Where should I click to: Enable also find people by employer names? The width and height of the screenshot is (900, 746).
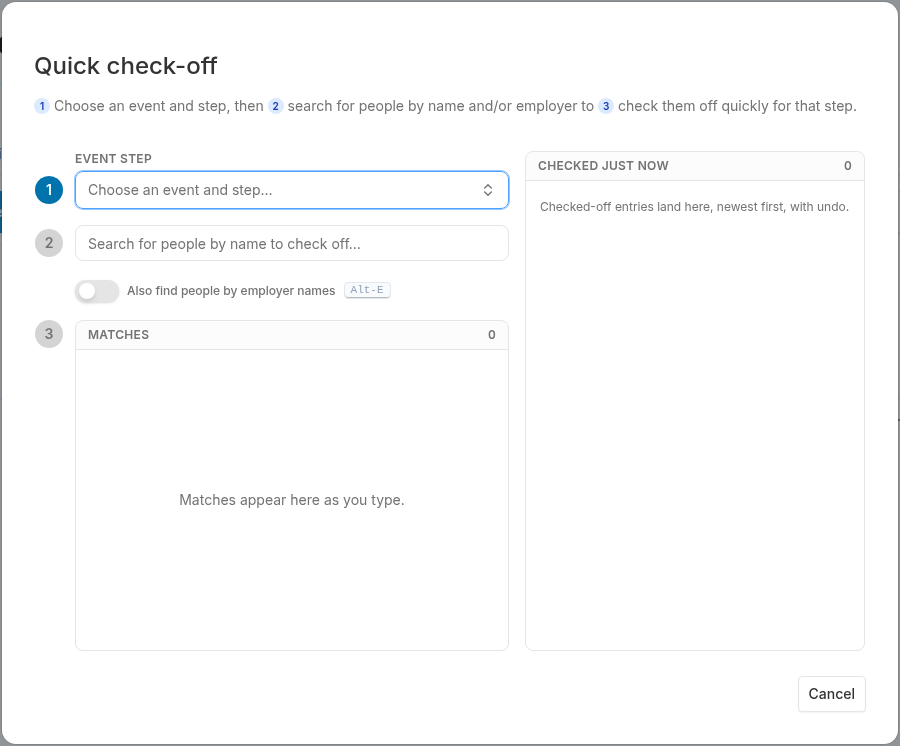click(97, 291)
